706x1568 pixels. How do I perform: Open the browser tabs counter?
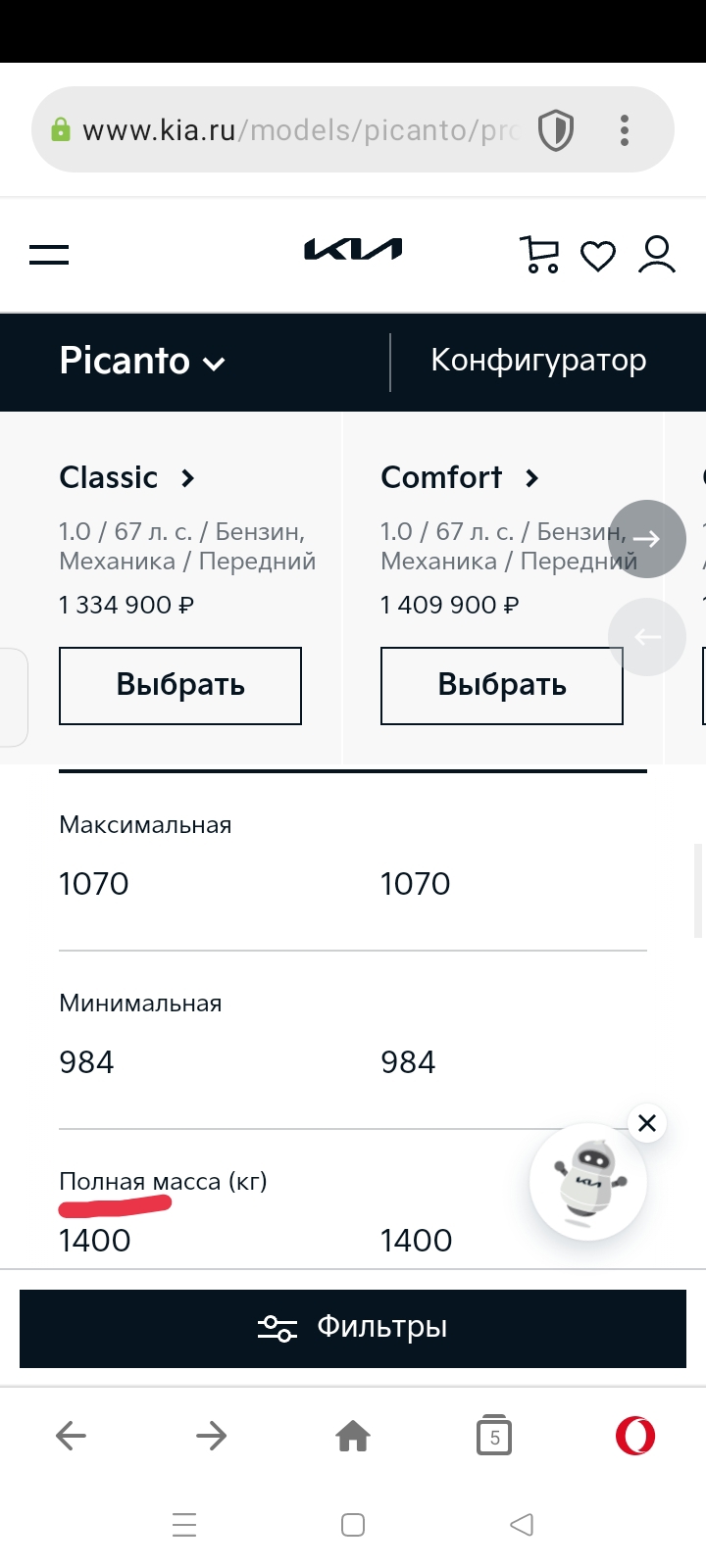(494, 1437)
